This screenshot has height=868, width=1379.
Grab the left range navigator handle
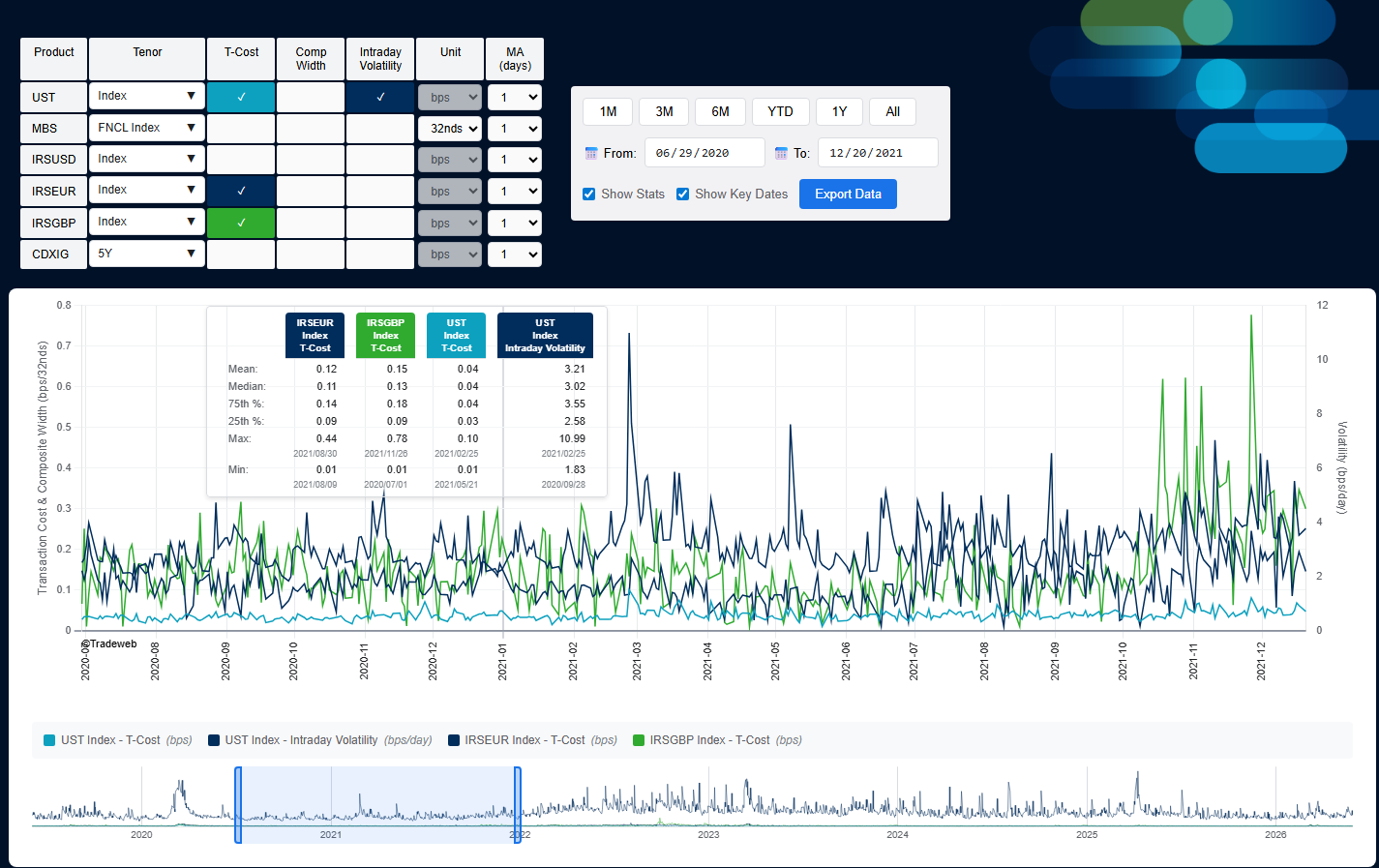tap(238, 805)
